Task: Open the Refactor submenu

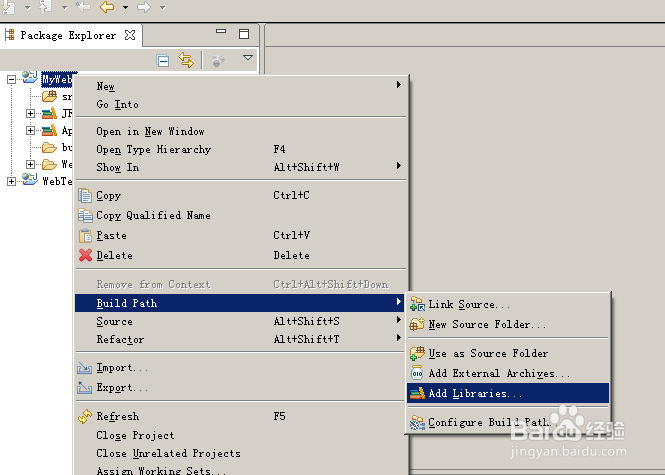Action: (240, 339)
